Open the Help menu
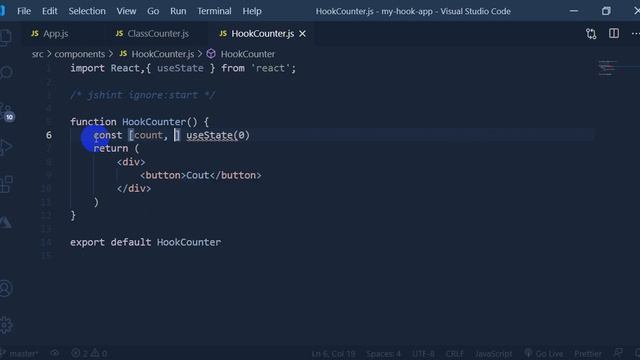The image size is (640, 360). [x=252, y=11]
